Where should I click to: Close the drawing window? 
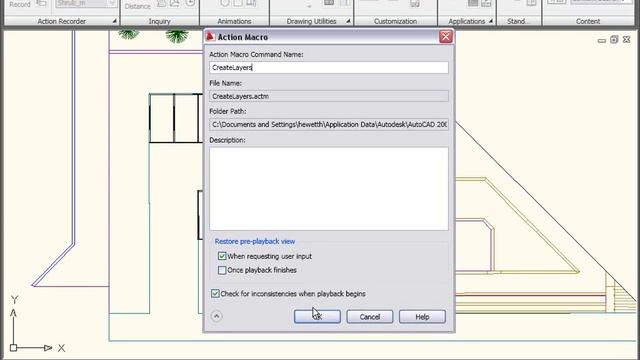[627, 40]
